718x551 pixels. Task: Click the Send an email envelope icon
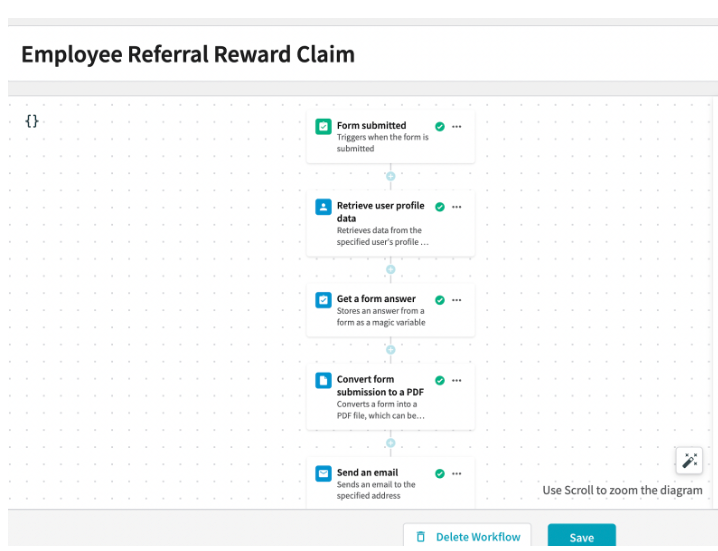(323, 474)
